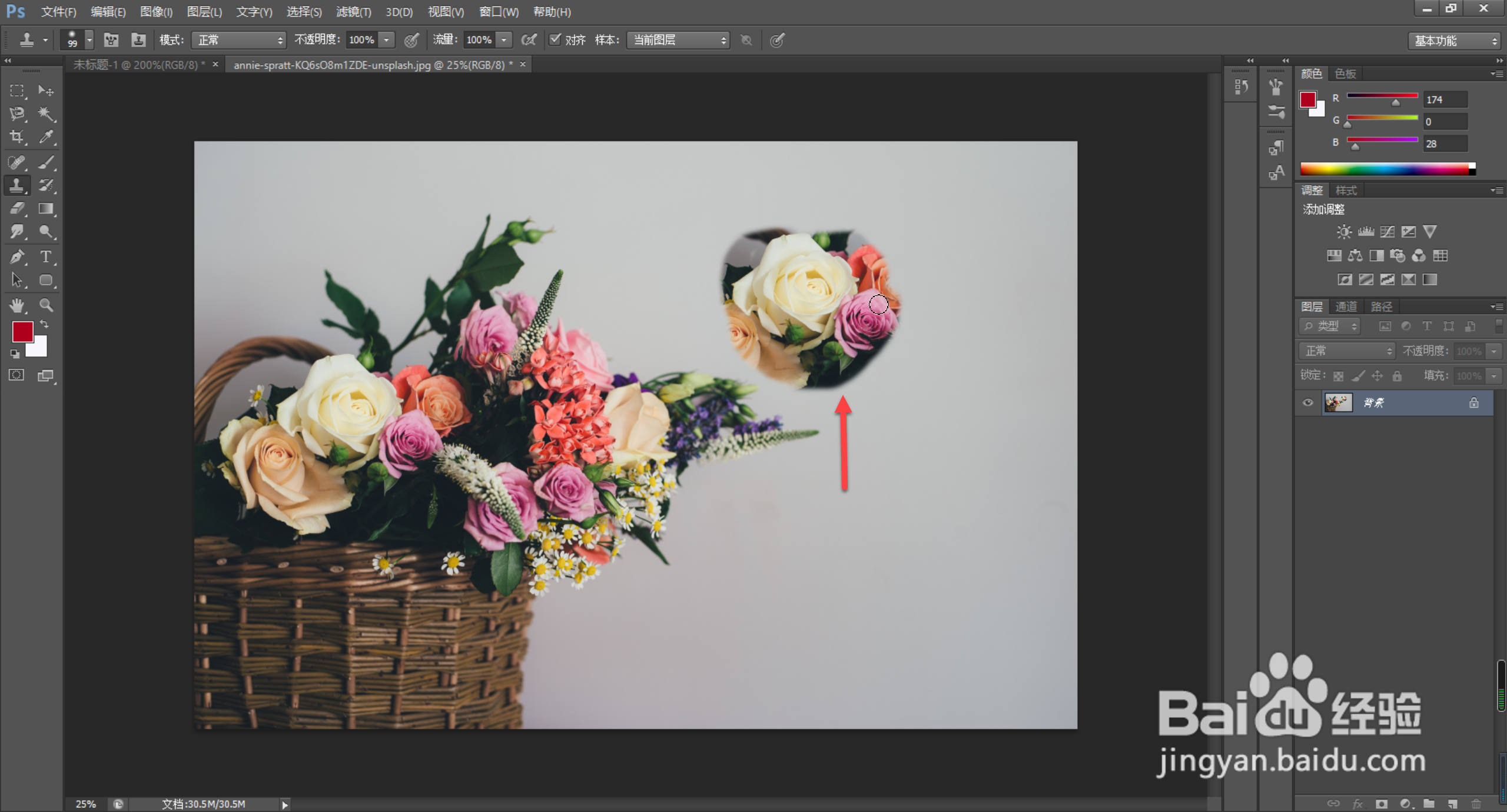Image resolution: width=1507 pixels, height=812 pixels.
Task: Toggle Quick Mask mode
Action: 17,375
